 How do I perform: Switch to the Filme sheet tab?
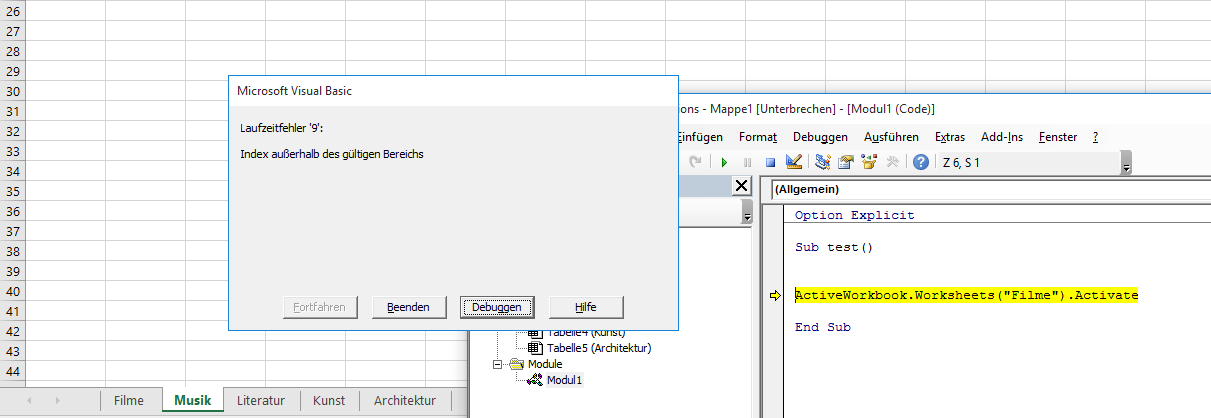[x=129, y=401]
